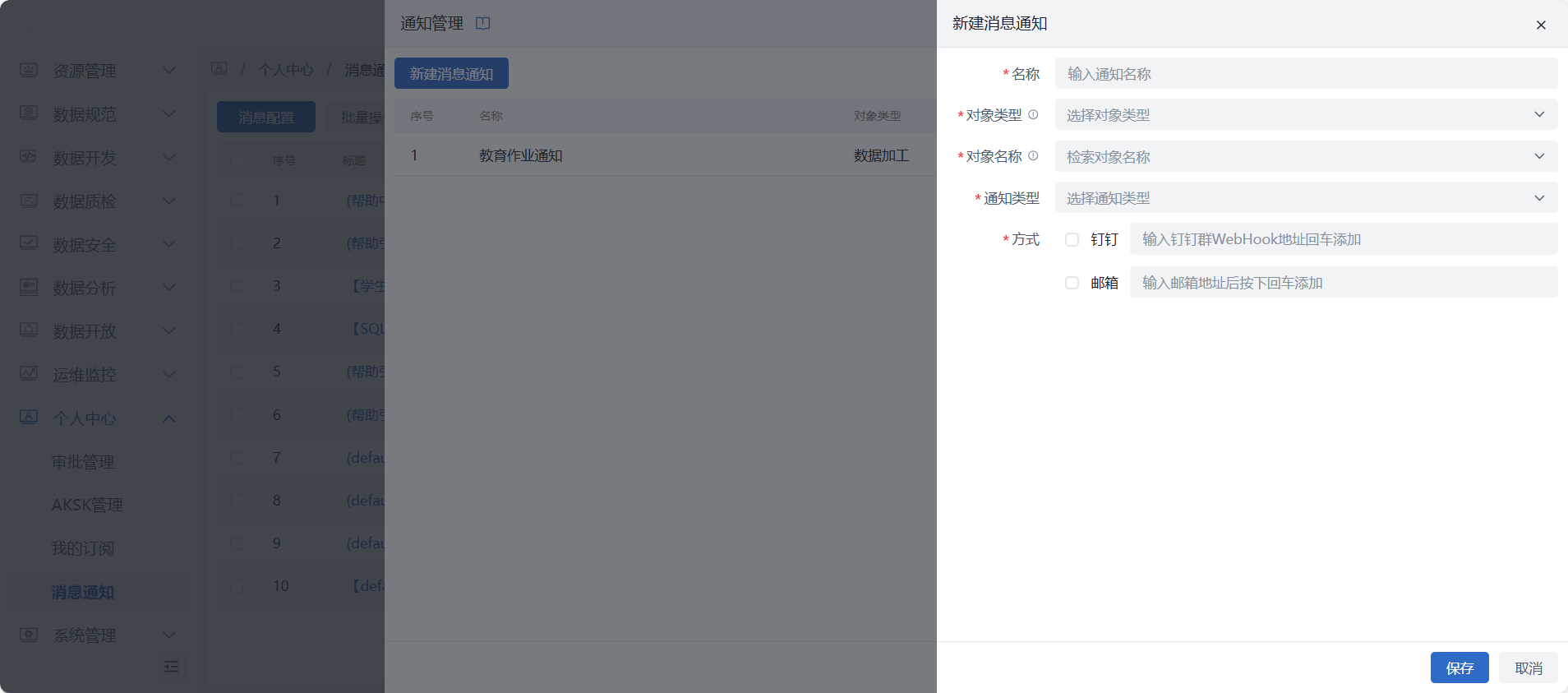Click the 取消 button

[1529, 668]
